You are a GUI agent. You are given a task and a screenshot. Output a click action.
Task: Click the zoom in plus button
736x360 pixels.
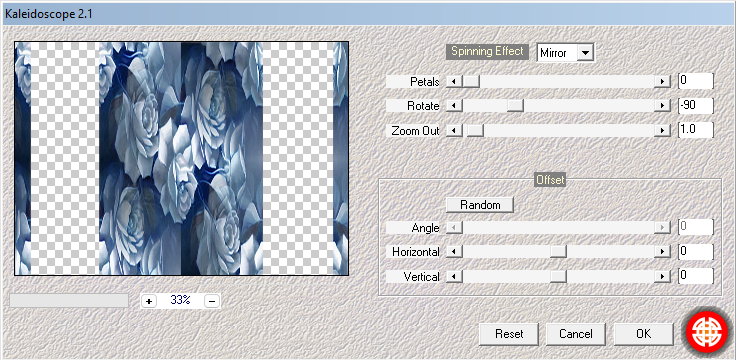[x=149, y=301]
